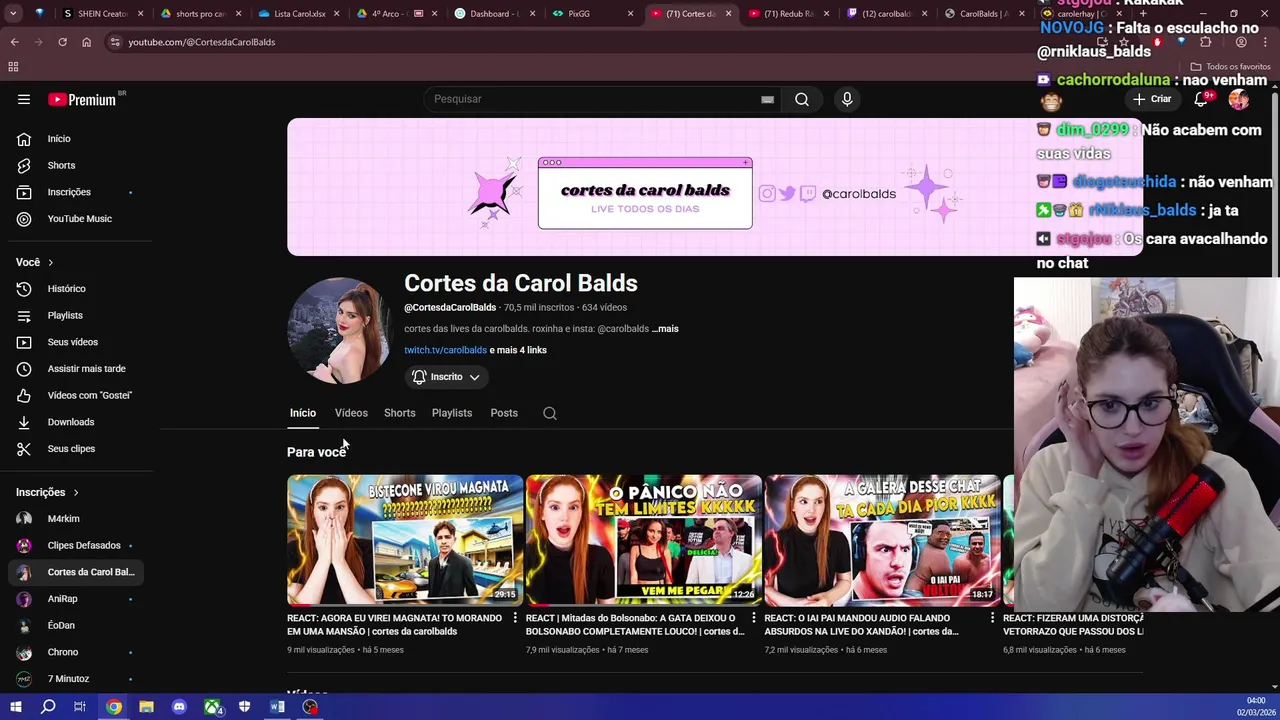1280x720 pixels.
Task: Open the account avatar menu
Action: click(x=1239, y=99)
